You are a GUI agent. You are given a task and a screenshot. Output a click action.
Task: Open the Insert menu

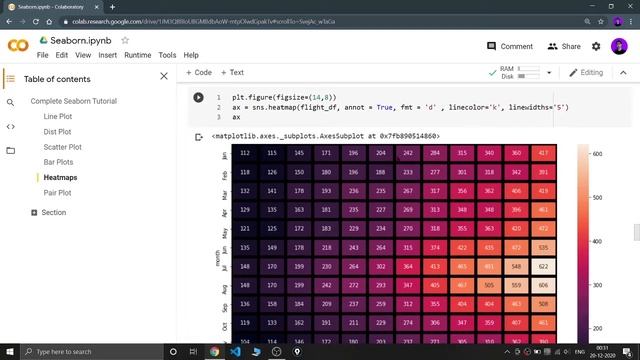point(107,55)
